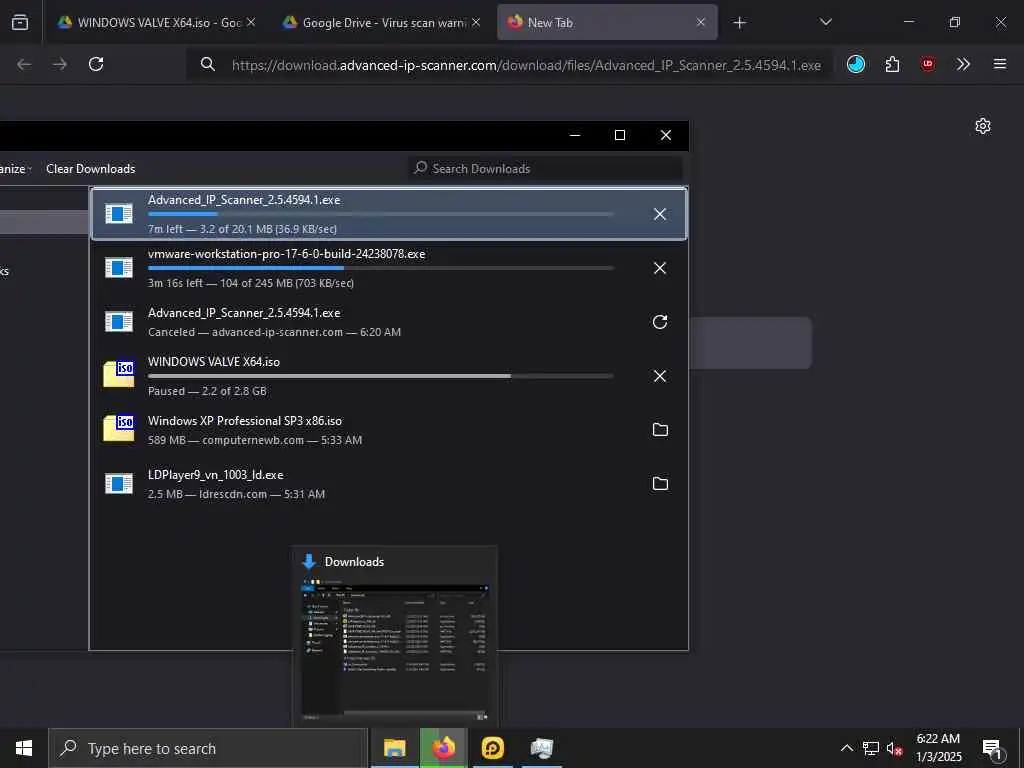Viewport: 1024px width, 768px height.
Task: Select vmware-workstation-pro-17-6-0-build-24238078.exe entry
Action: pyautogui.click(x=389, y=268)
